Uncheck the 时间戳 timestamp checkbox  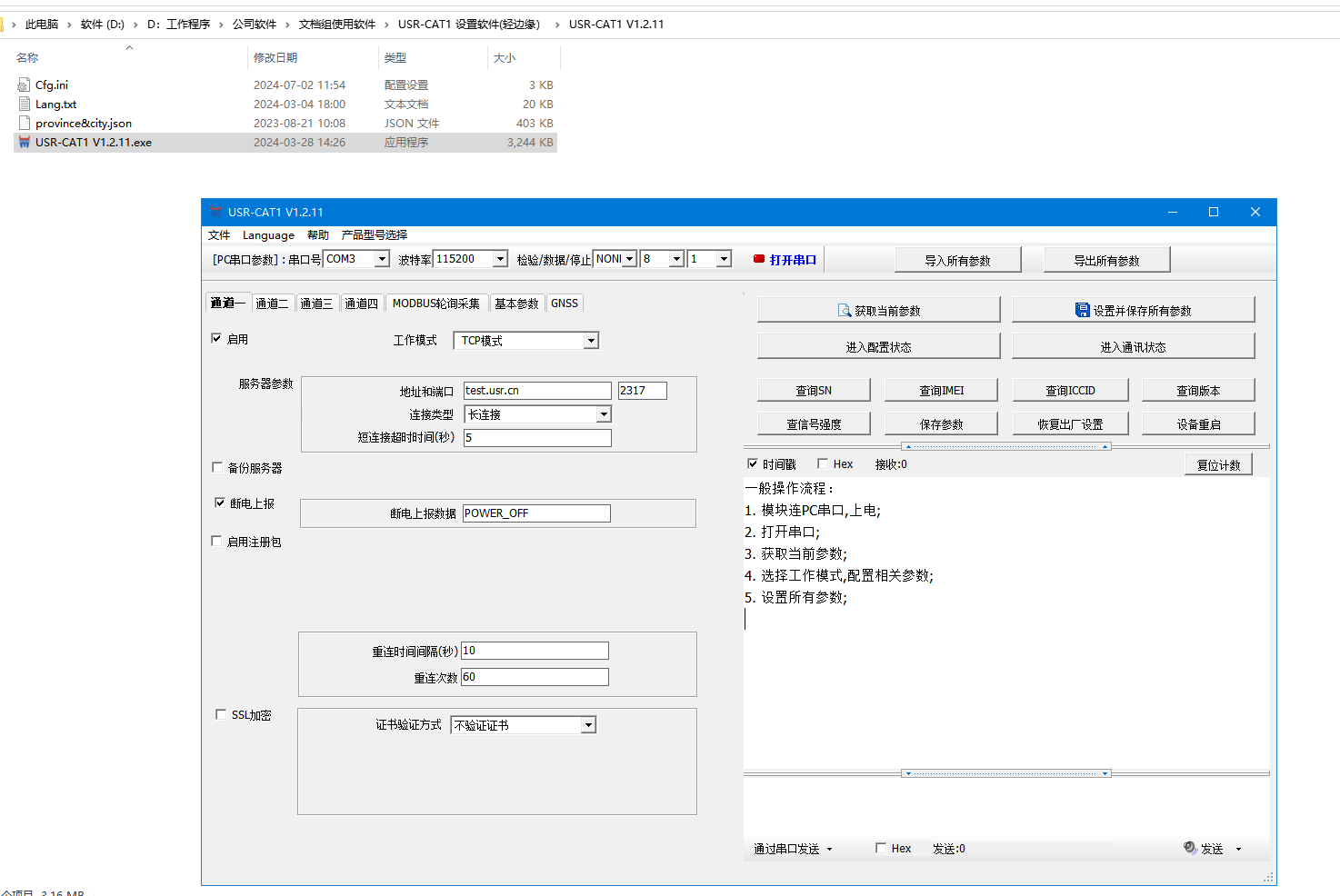[753, 464]
